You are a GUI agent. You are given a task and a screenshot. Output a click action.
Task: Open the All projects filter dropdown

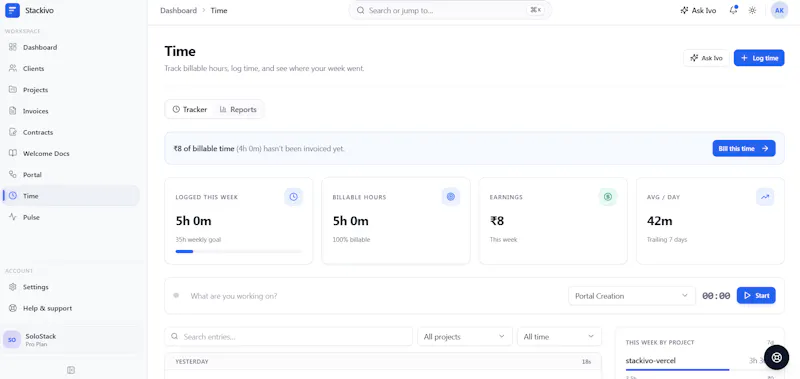tap(465, 337)
